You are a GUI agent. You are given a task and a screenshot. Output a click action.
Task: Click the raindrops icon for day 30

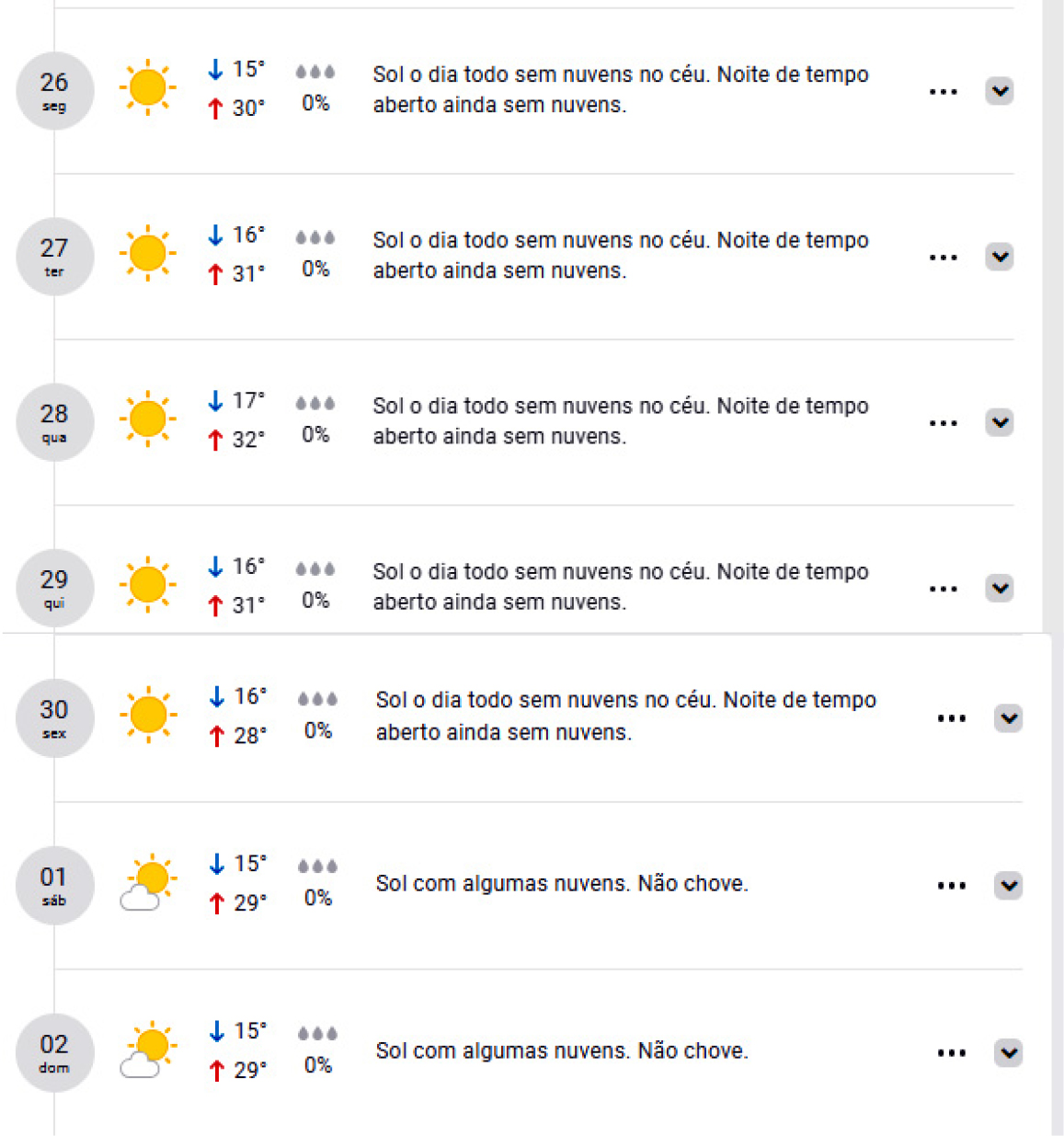[x=317, y=700]
